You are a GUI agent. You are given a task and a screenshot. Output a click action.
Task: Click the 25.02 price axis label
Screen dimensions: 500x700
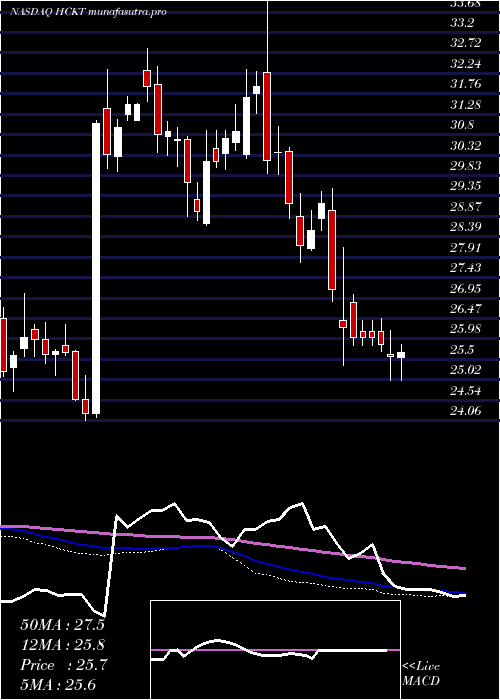point(466,370)
